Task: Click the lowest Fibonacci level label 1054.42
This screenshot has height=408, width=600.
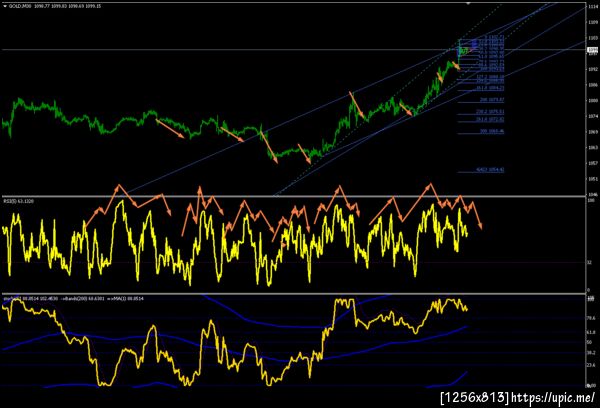Action: coord(490,170)
